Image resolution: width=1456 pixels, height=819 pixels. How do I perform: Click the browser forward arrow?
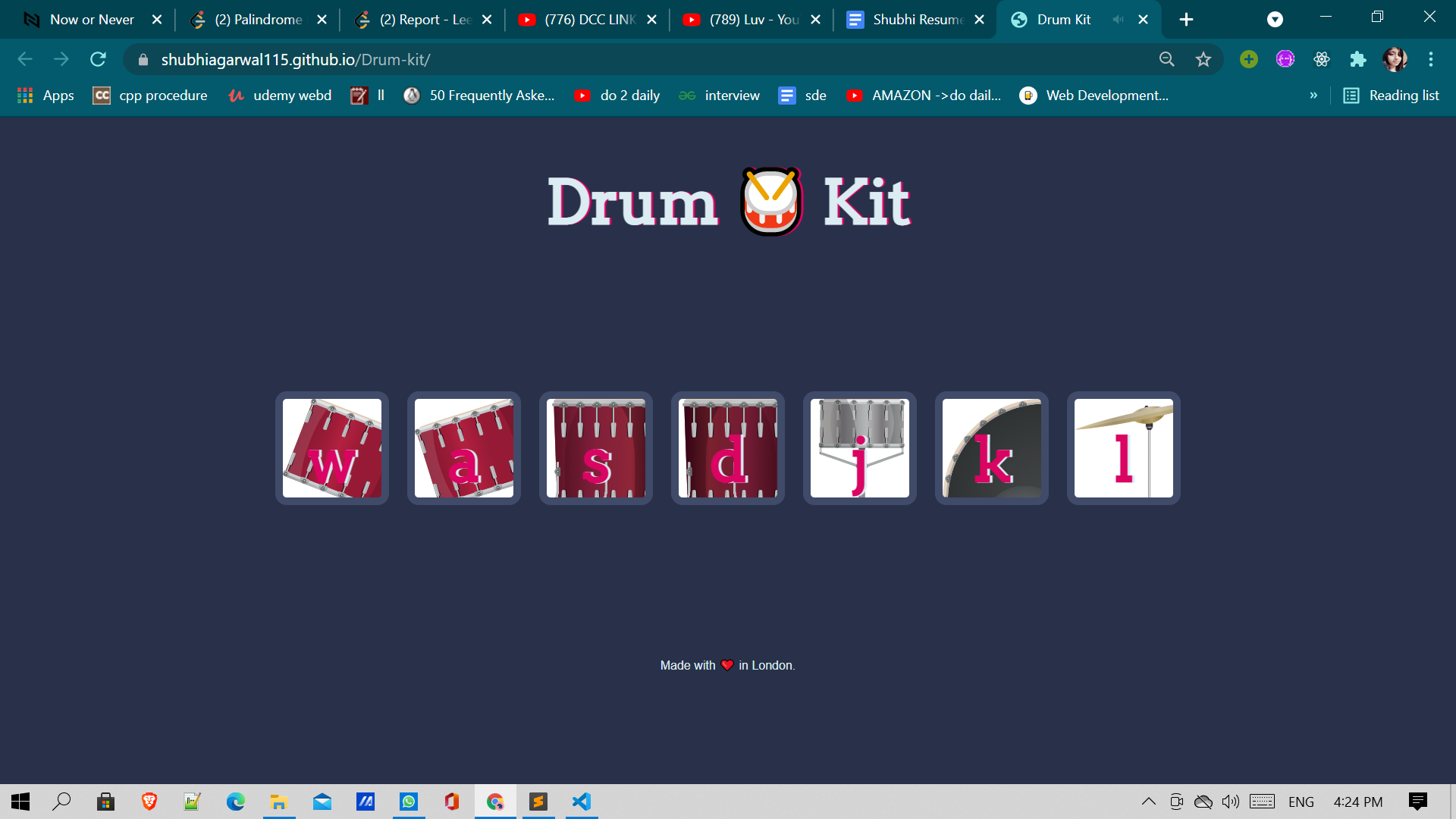point(61,59)
